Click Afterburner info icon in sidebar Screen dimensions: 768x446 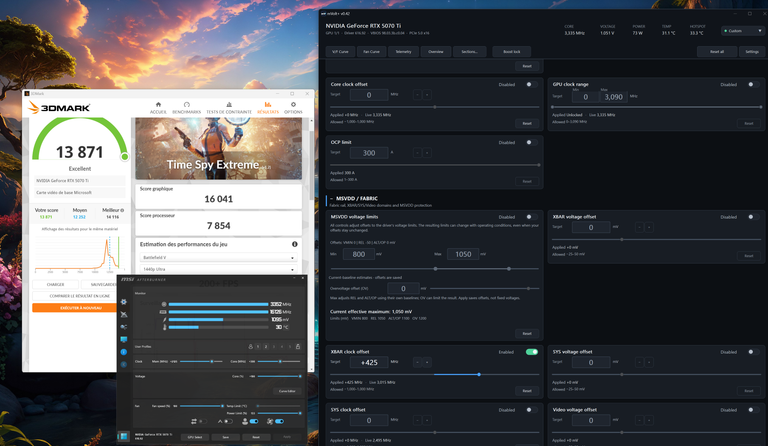coord(123,352)
